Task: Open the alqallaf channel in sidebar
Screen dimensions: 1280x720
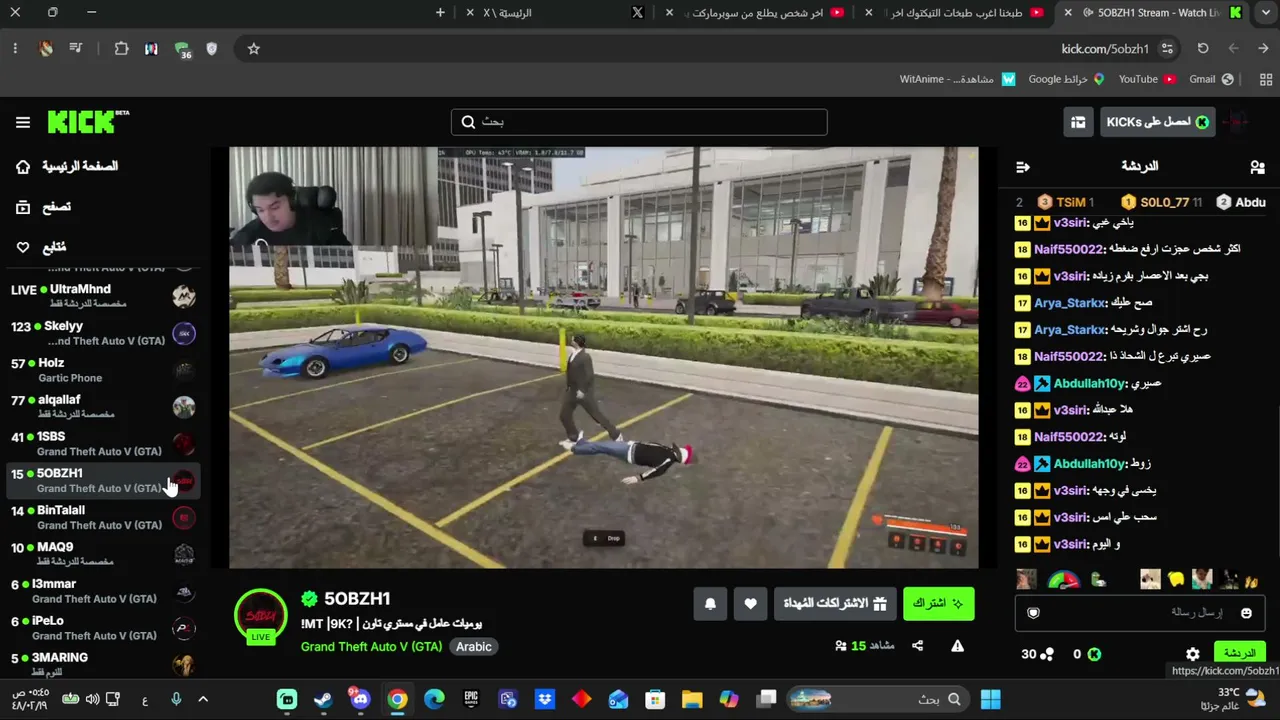Action: pyautogui.click(x=103, y=407)
